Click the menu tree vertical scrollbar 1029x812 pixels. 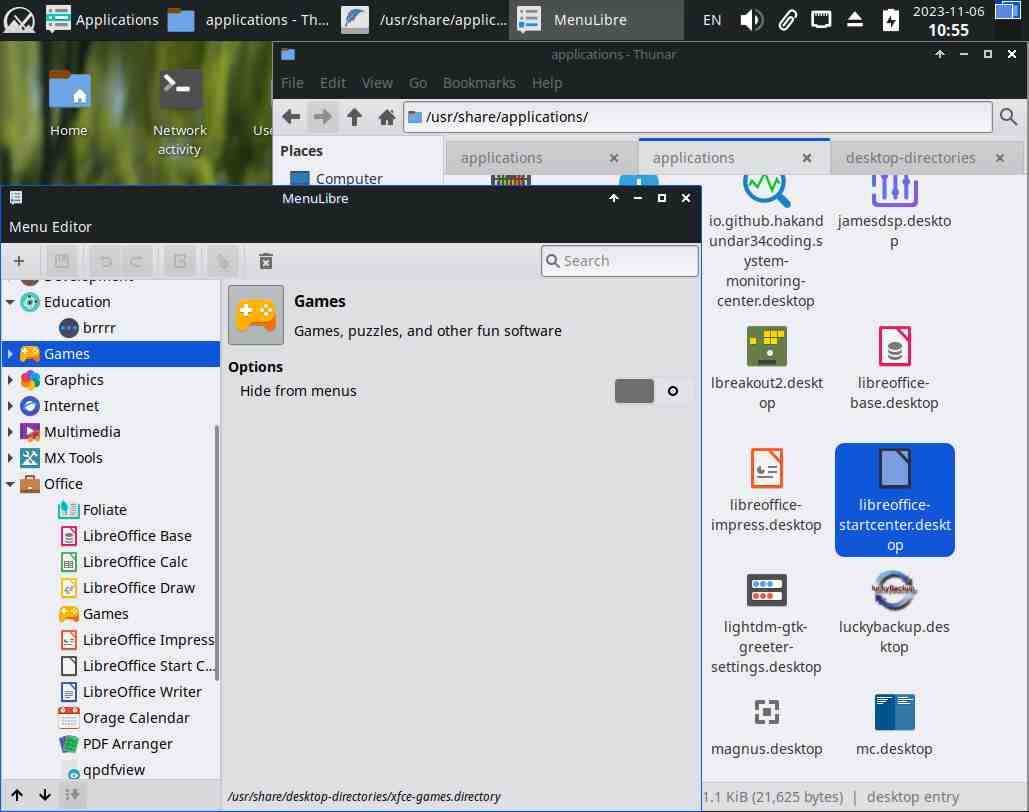[x=217, y=555]
